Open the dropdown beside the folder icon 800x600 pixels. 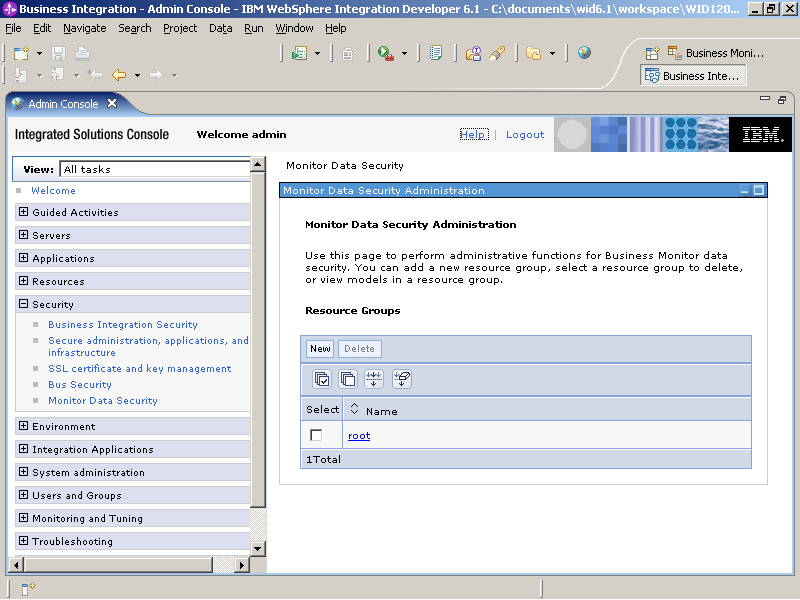[x=552, y=53]
